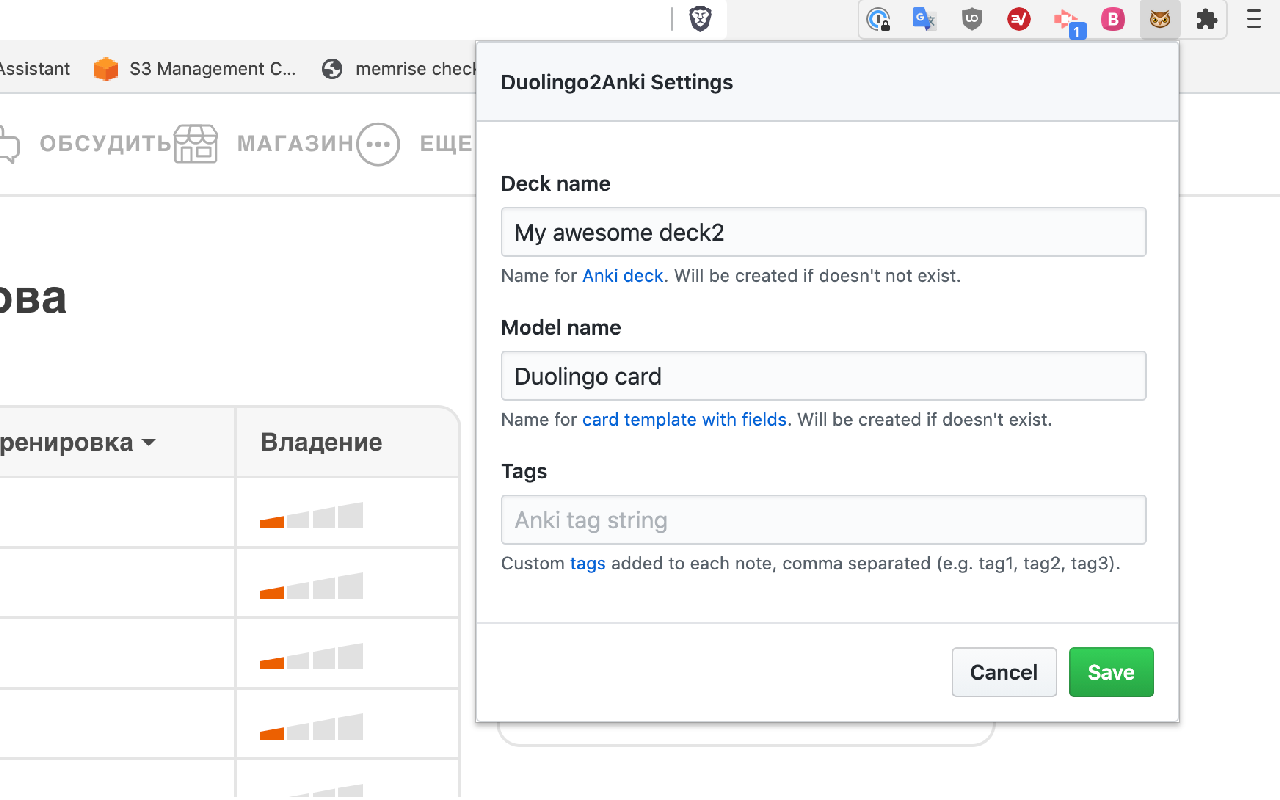Toggle the Duolingo2Anki owl extension icon

tap(1160, 19)
